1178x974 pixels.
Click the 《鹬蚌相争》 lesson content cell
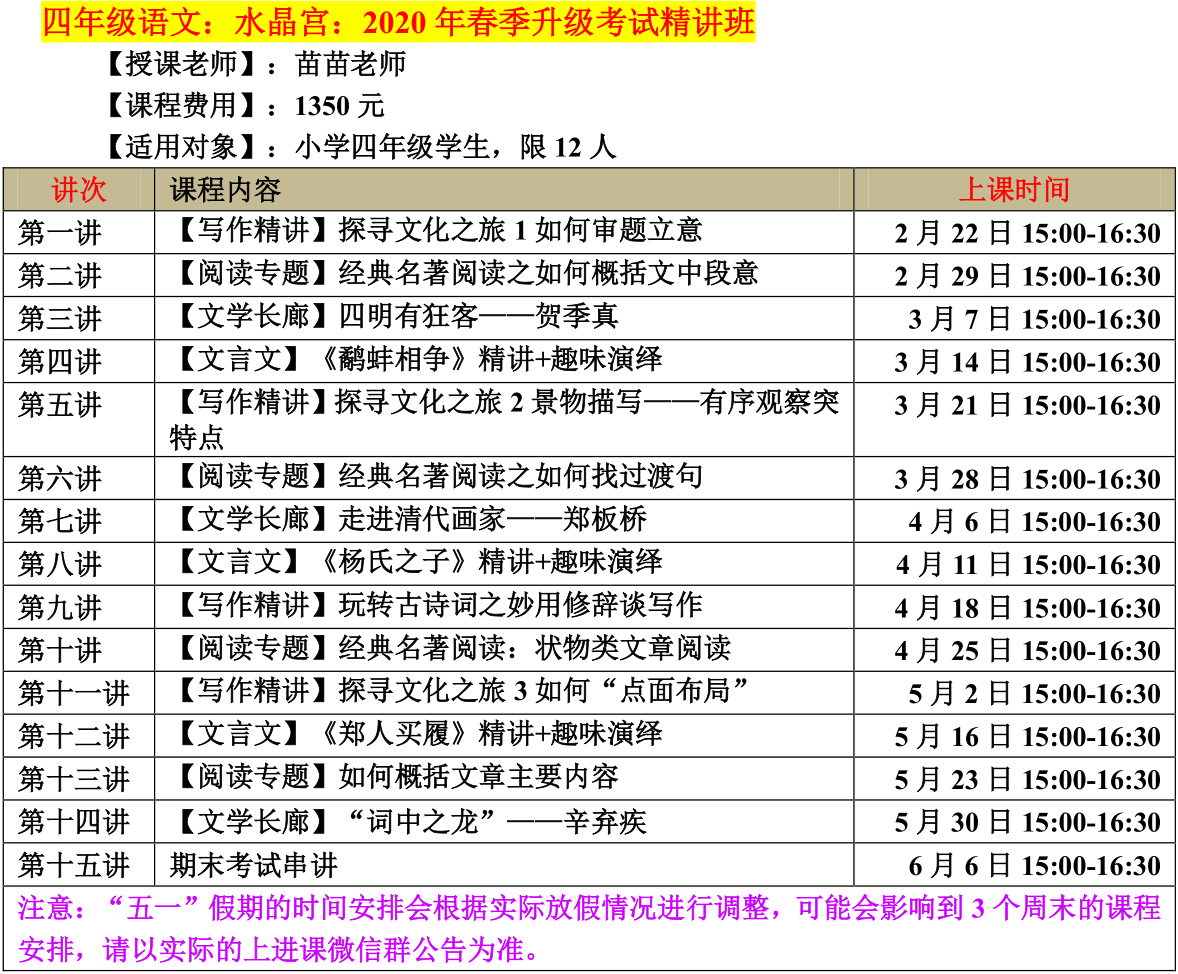tap(416, 360)
